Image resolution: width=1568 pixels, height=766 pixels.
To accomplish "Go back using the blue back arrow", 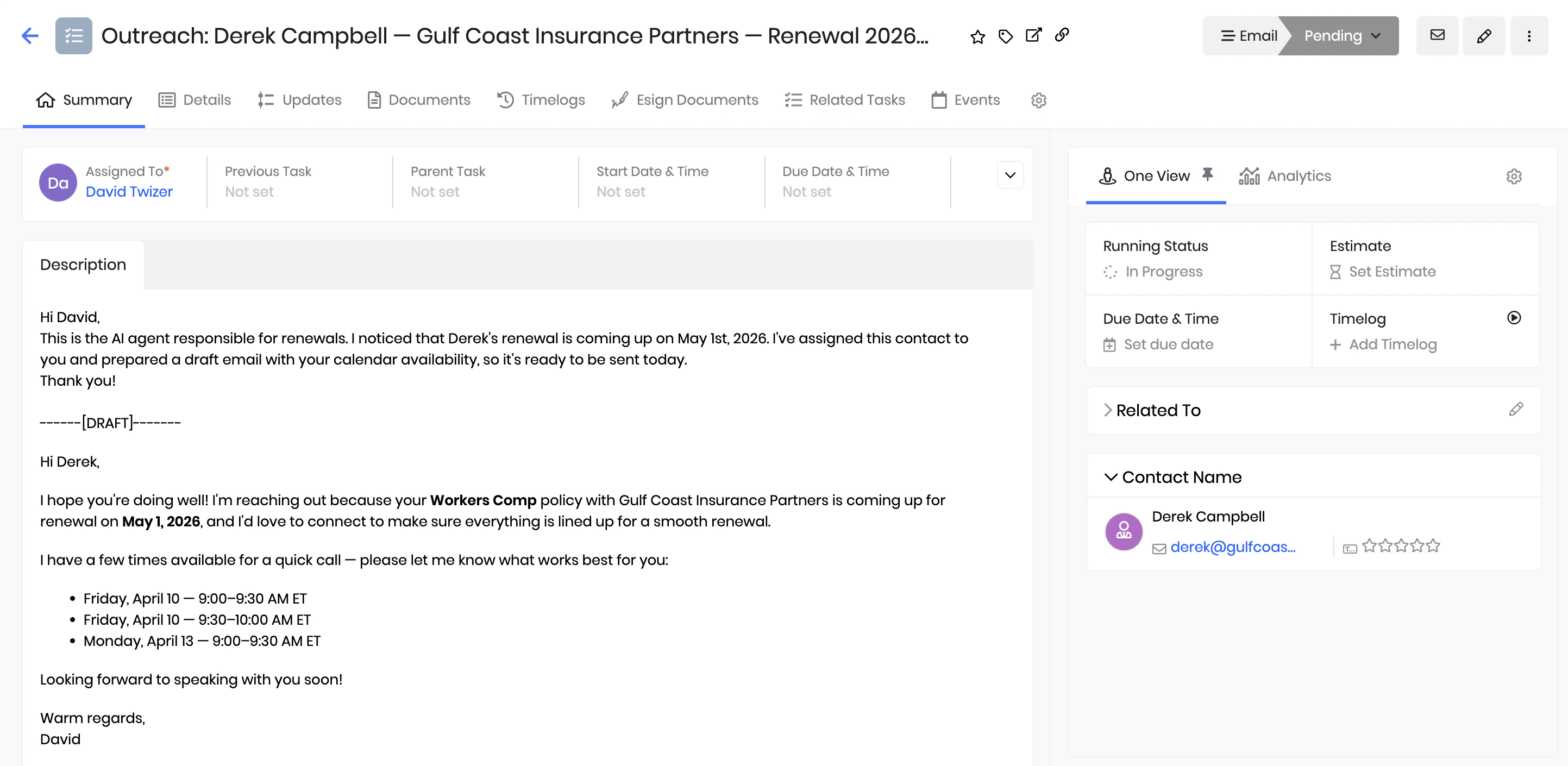I will coord(30,36).
